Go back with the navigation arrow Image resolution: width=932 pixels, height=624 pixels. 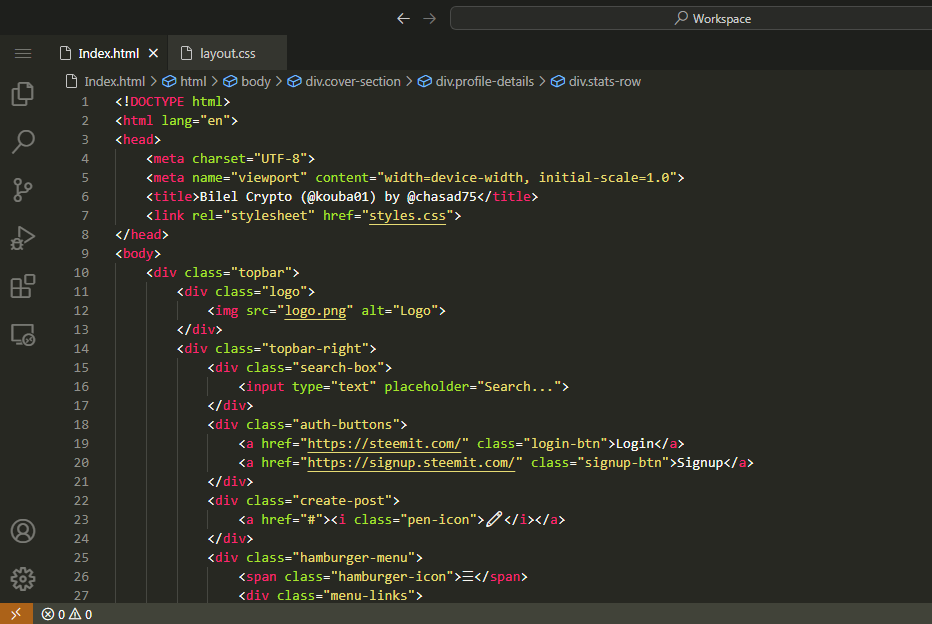point(404,18)
